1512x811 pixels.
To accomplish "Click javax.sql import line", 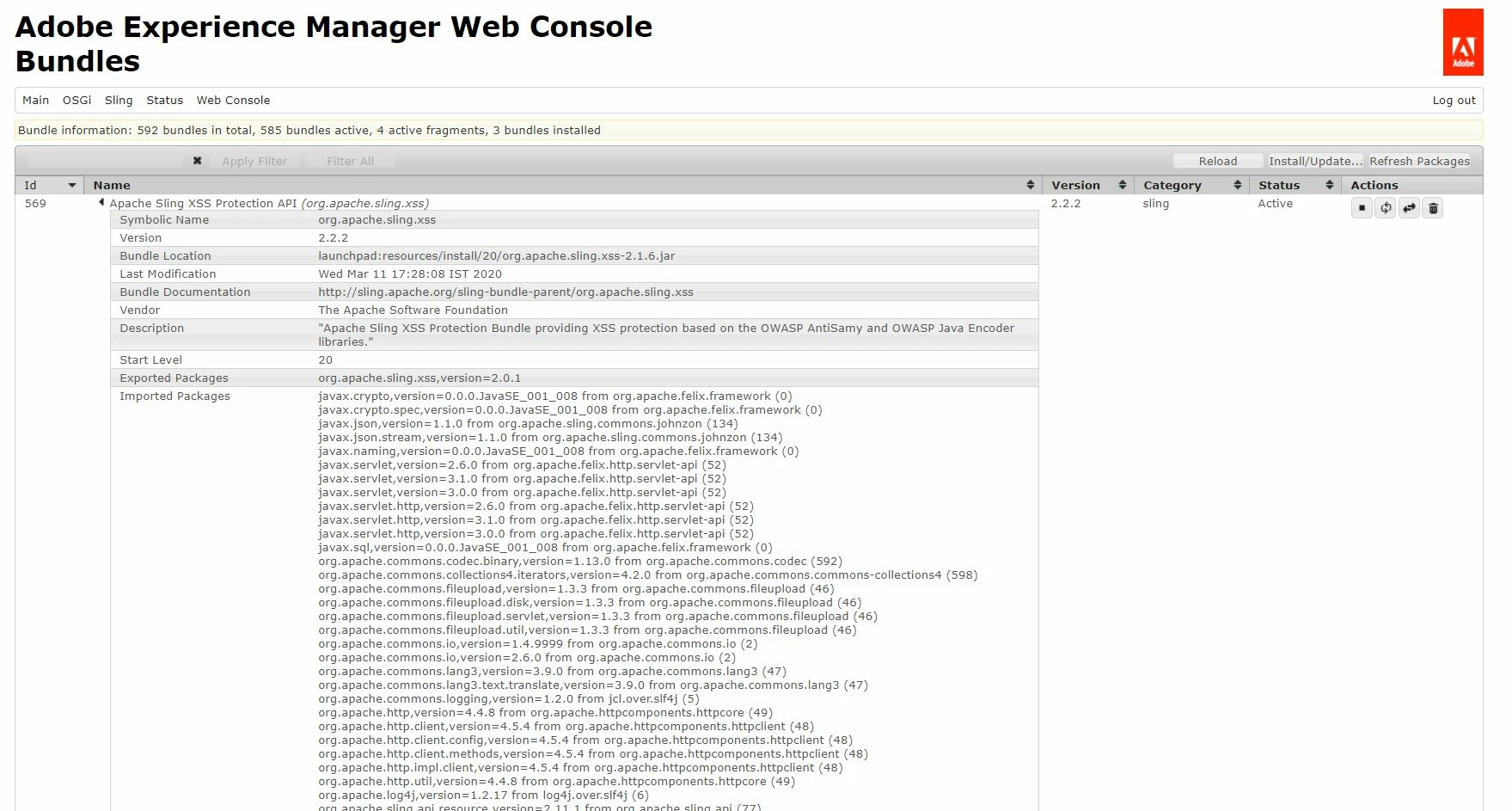I will click(545, 548).
